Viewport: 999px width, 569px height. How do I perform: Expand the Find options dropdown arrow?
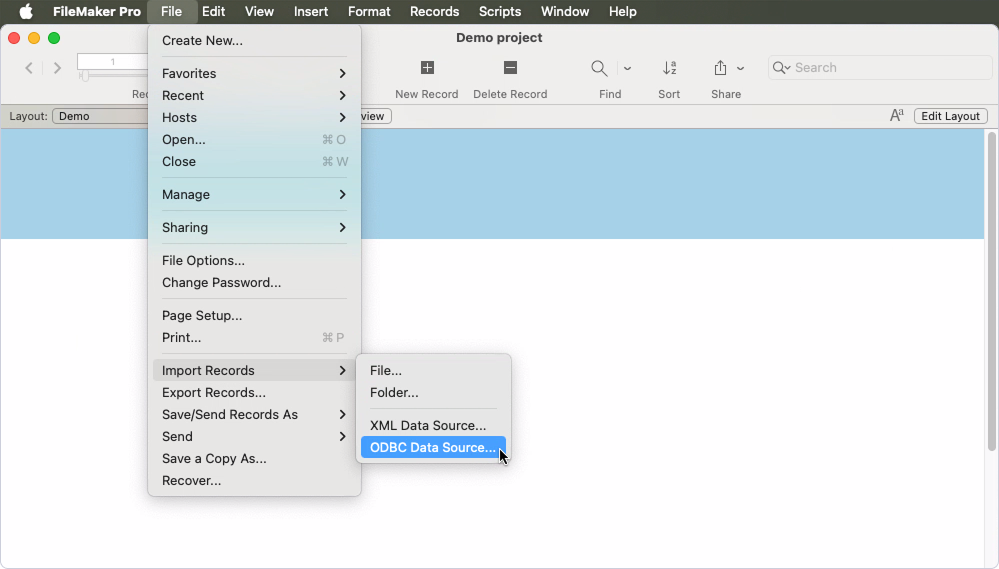(627, 68)
